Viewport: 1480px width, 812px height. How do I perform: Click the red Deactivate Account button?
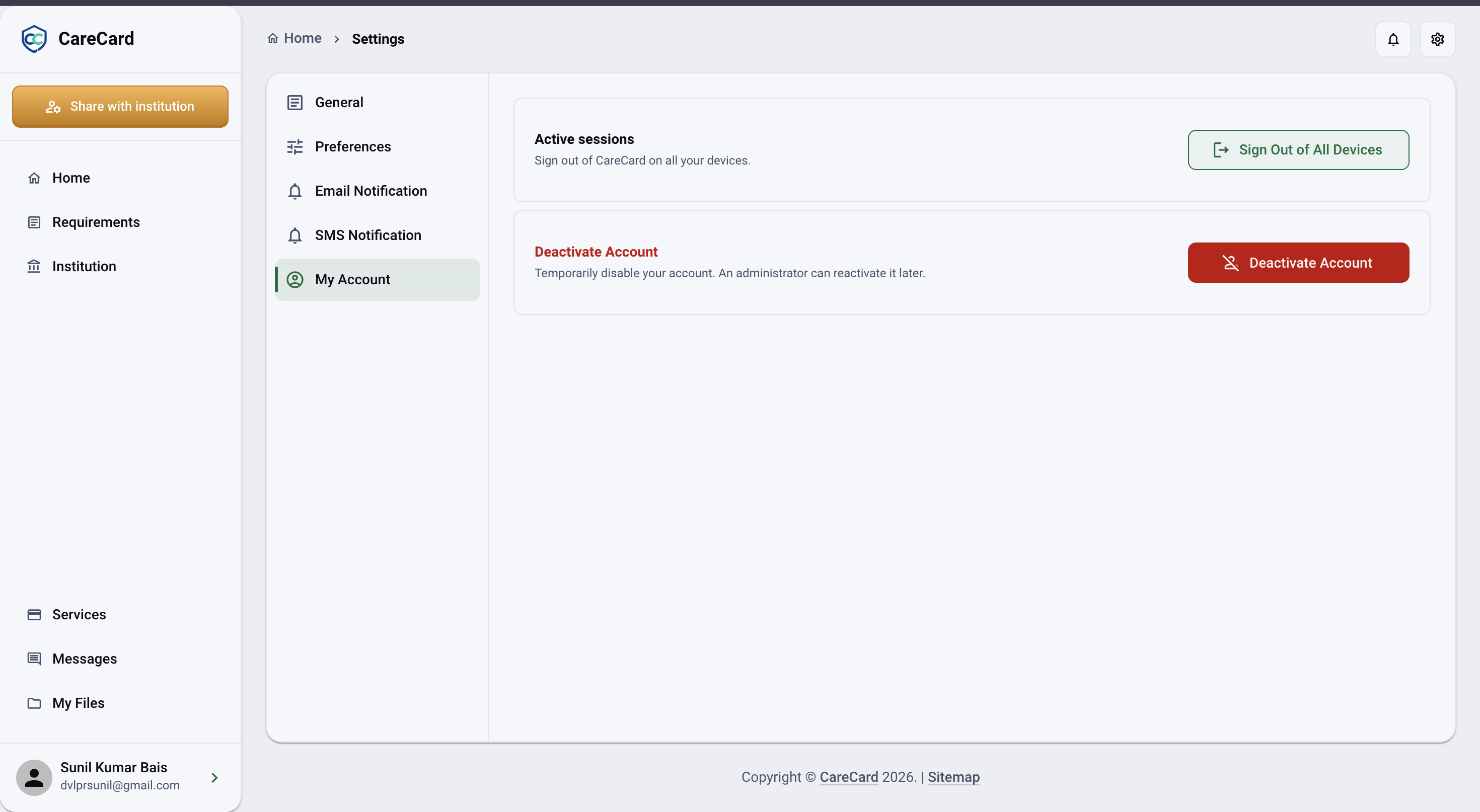(1298, 263)
